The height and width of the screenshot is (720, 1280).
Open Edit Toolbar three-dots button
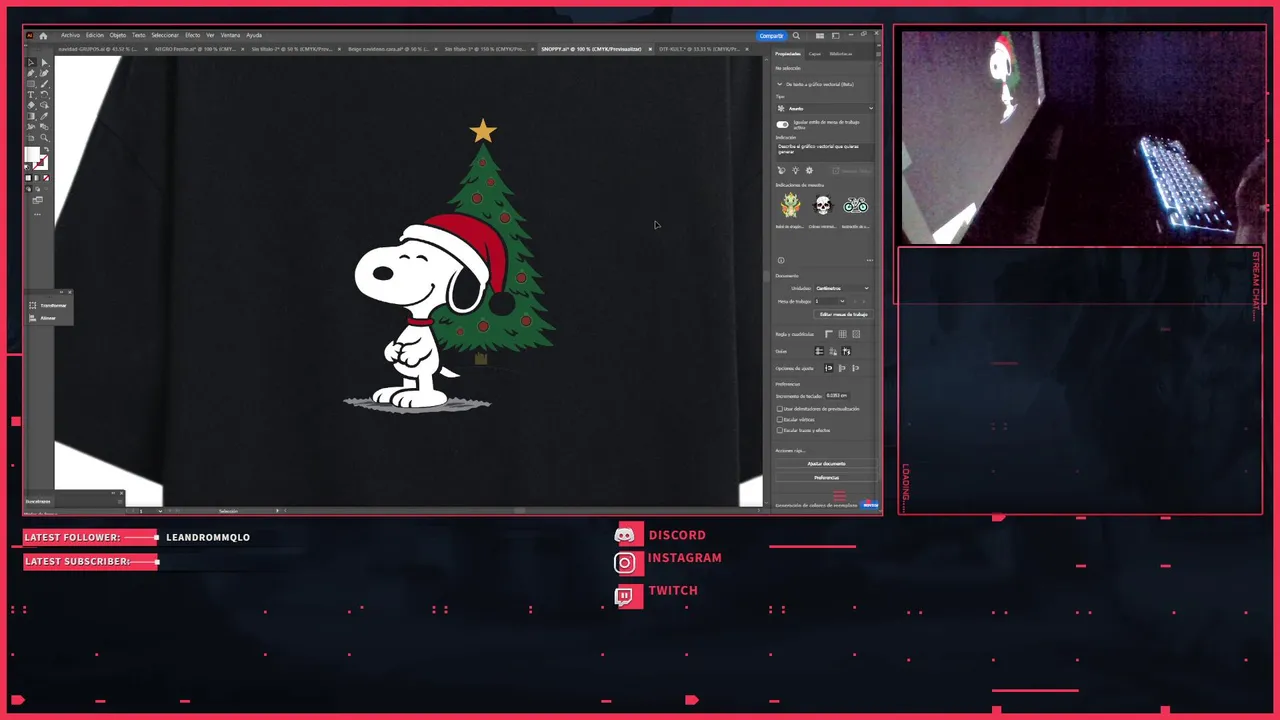coord(37,214)
